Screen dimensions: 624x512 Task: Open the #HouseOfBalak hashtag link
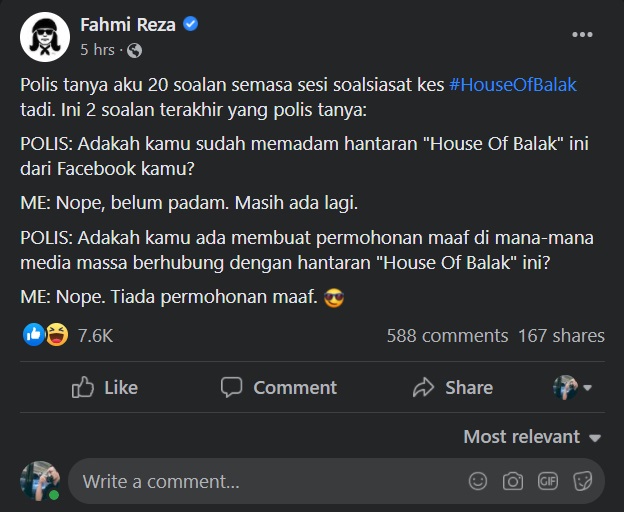pos(513,85)
